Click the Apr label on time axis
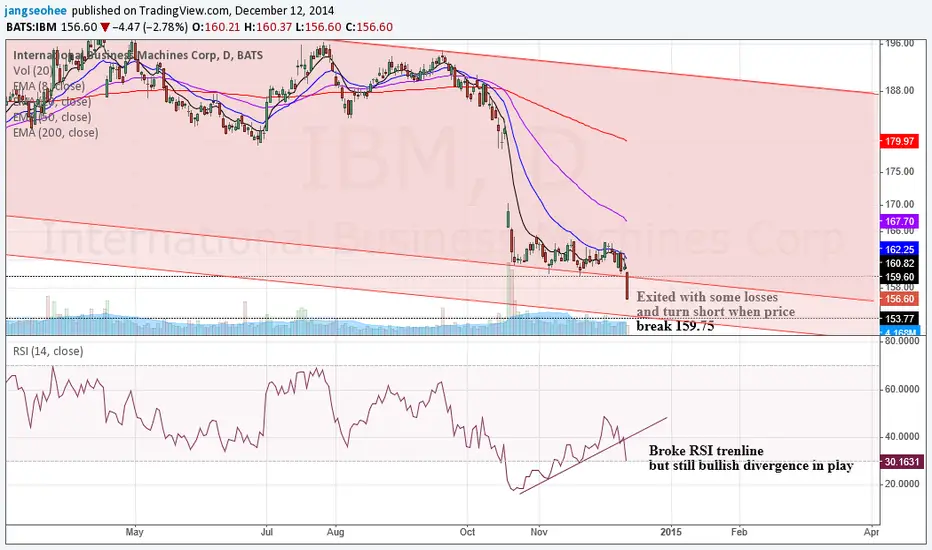This screenshot has width=932, height=550. [x=871, y=532]
